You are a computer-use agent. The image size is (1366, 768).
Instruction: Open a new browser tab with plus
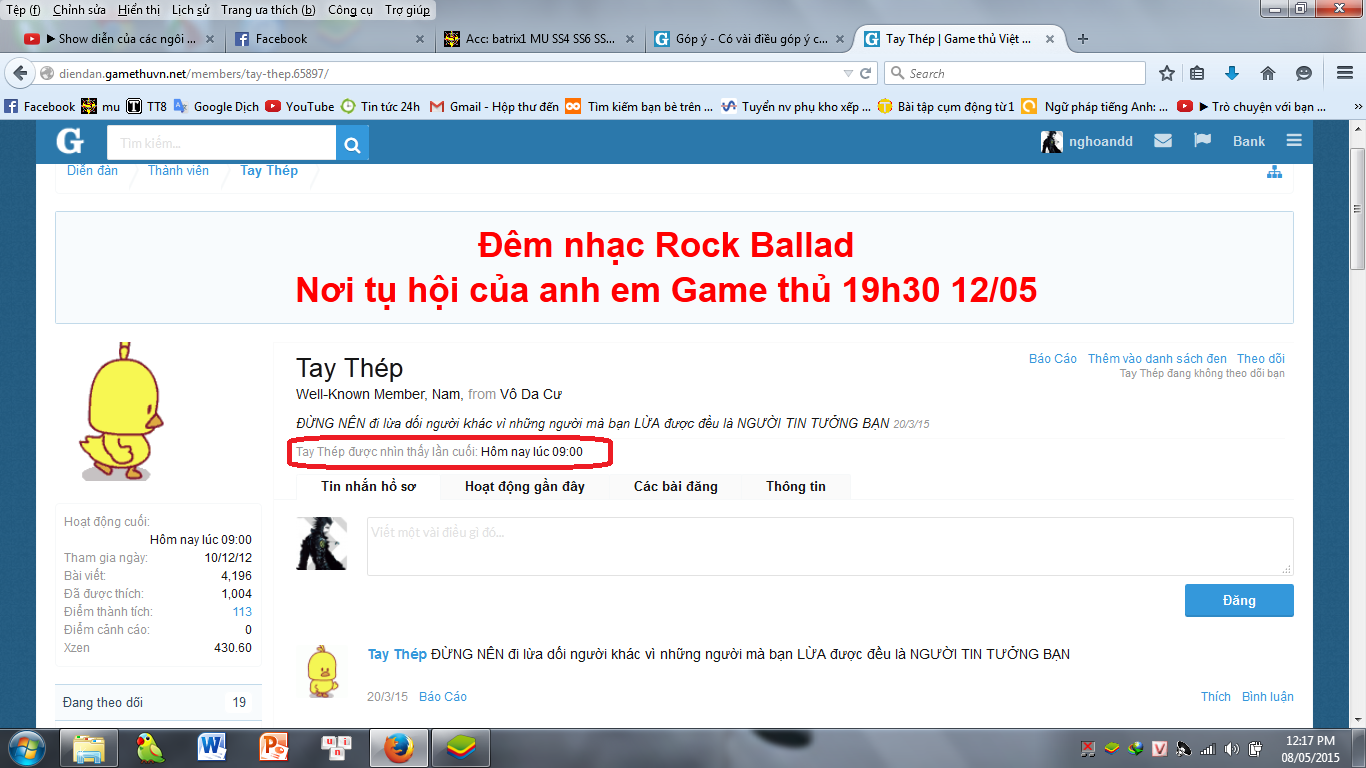point(1082,39)
